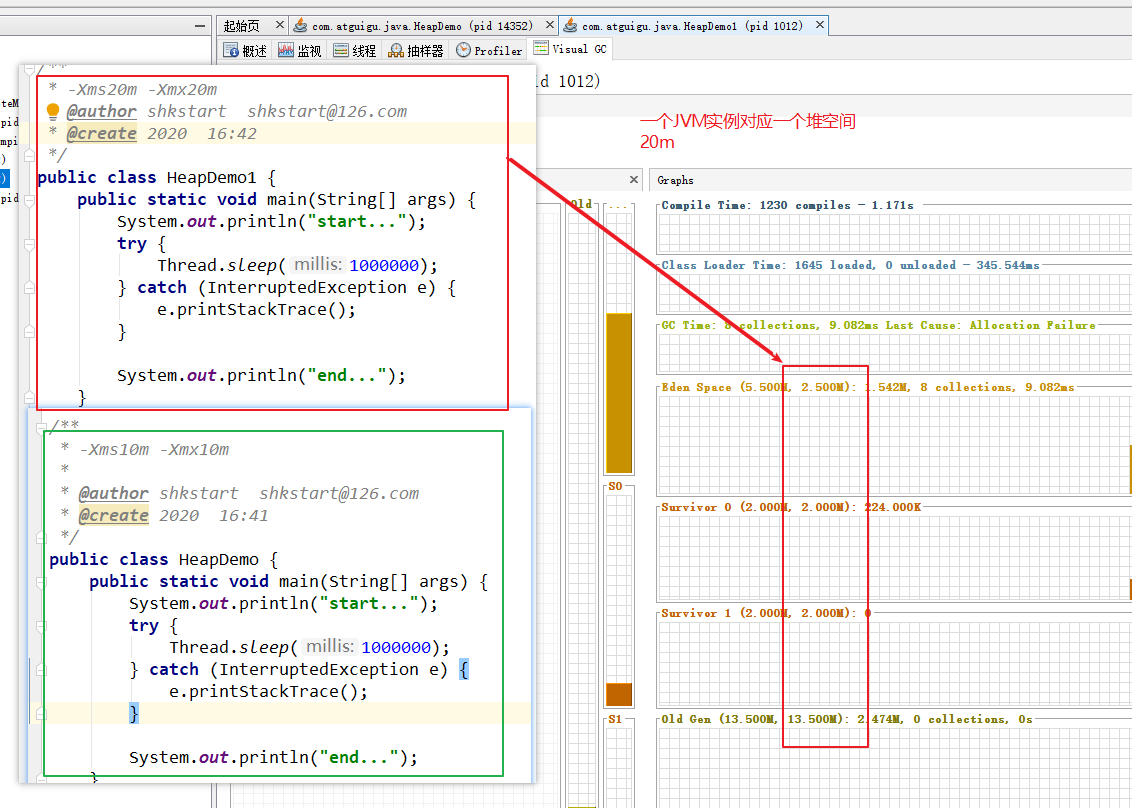Image resolution: width=1132 pixels, height=808 pixels.
Task: Minimize the left applications panel
Action: 200,26
